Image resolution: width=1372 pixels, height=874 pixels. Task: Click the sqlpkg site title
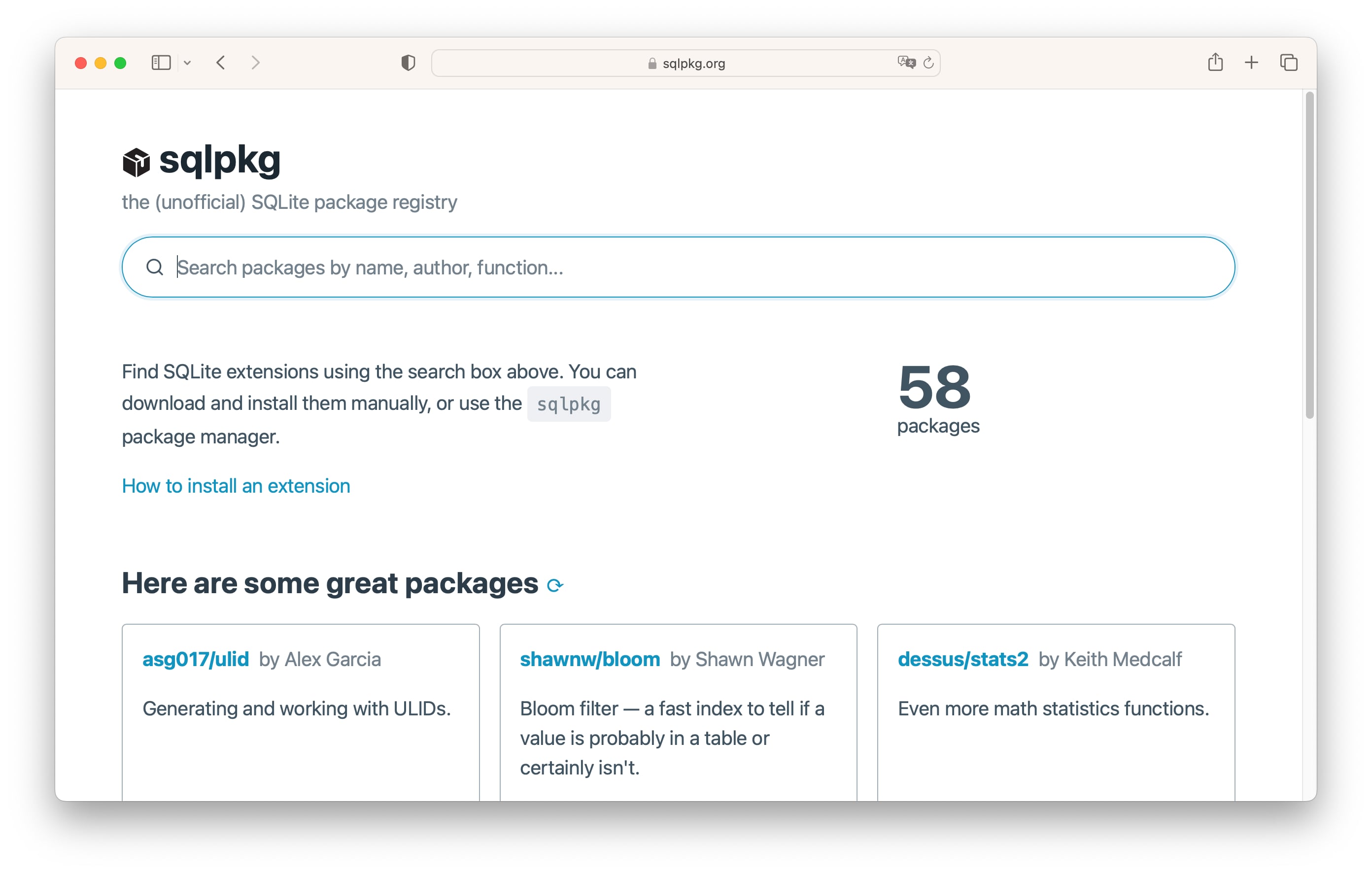[x=219, y=160]
